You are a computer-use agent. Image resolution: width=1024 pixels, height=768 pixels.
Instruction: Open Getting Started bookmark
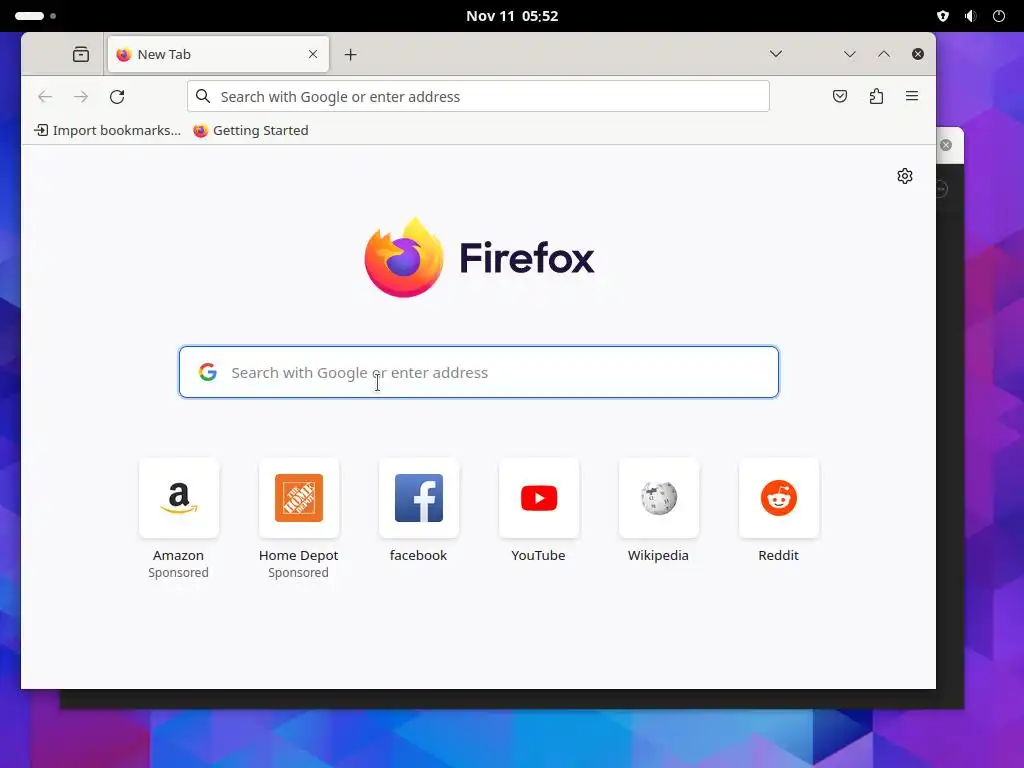[x=251, y=131]
